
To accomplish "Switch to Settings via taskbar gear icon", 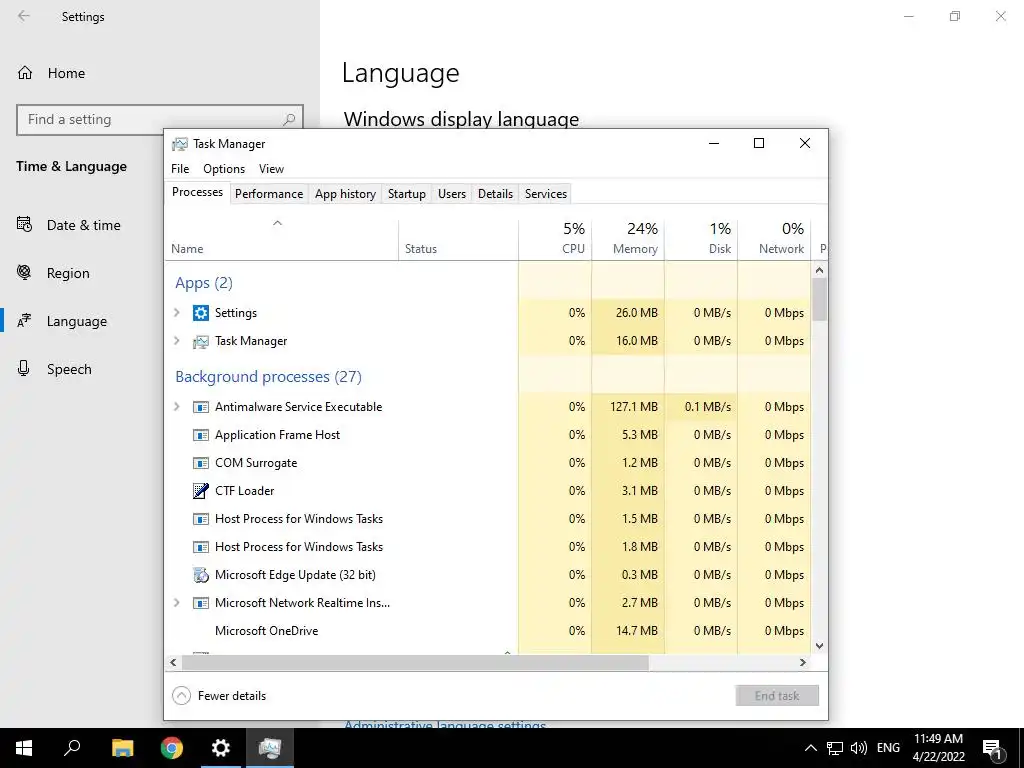I will point(221,748).
